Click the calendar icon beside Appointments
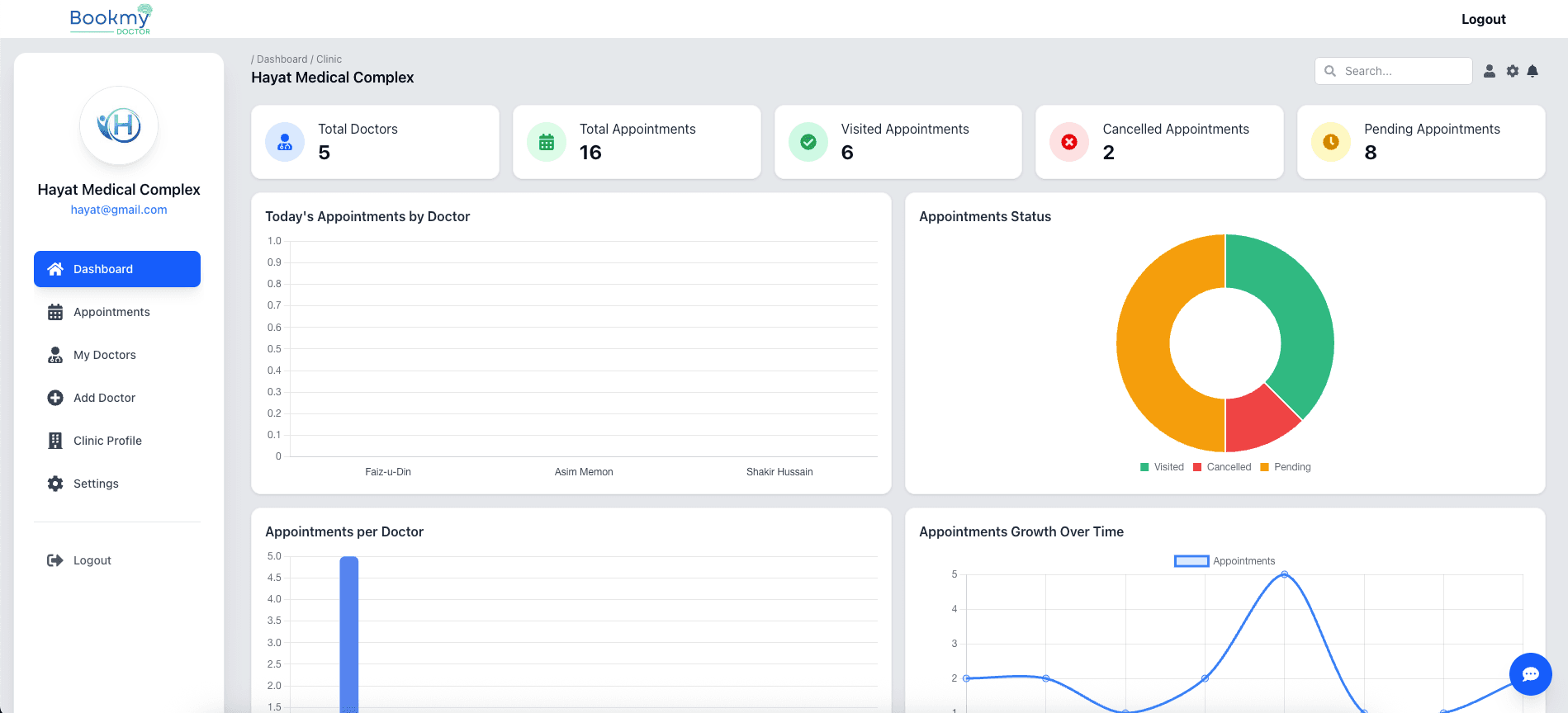 point(55,312)
